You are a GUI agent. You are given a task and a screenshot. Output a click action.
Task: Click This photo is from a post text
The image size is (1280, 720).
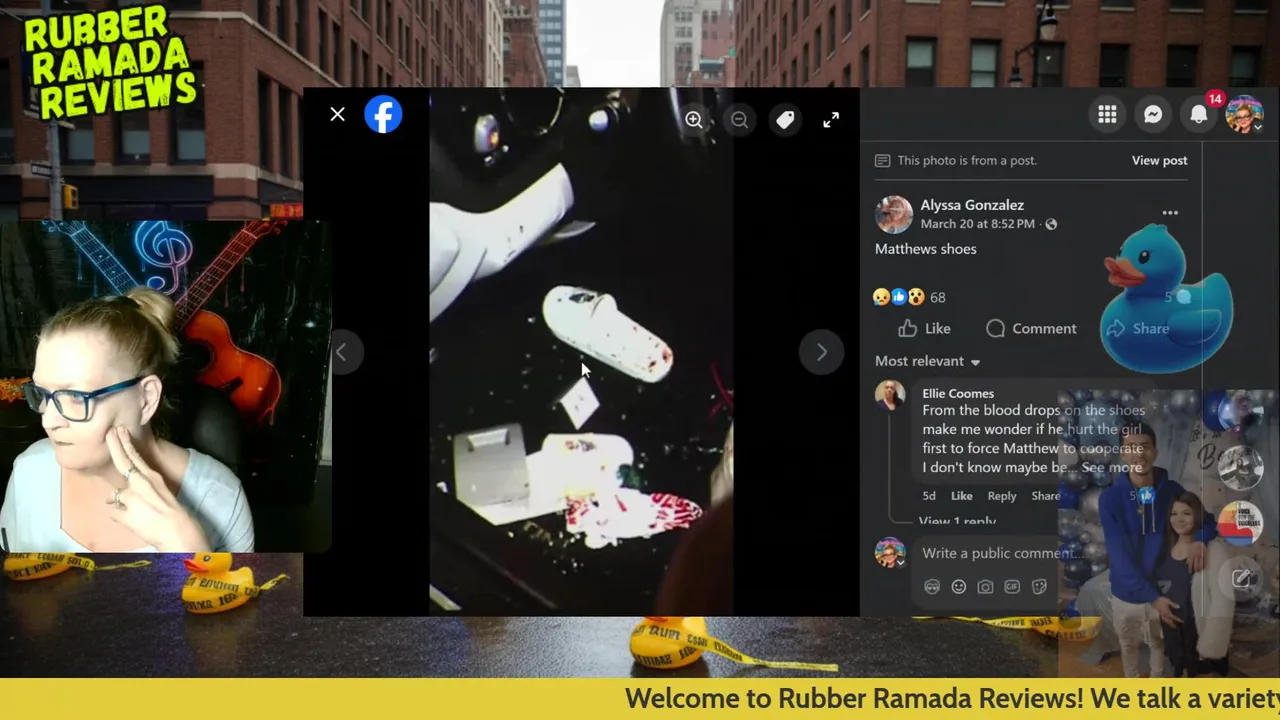966,160
